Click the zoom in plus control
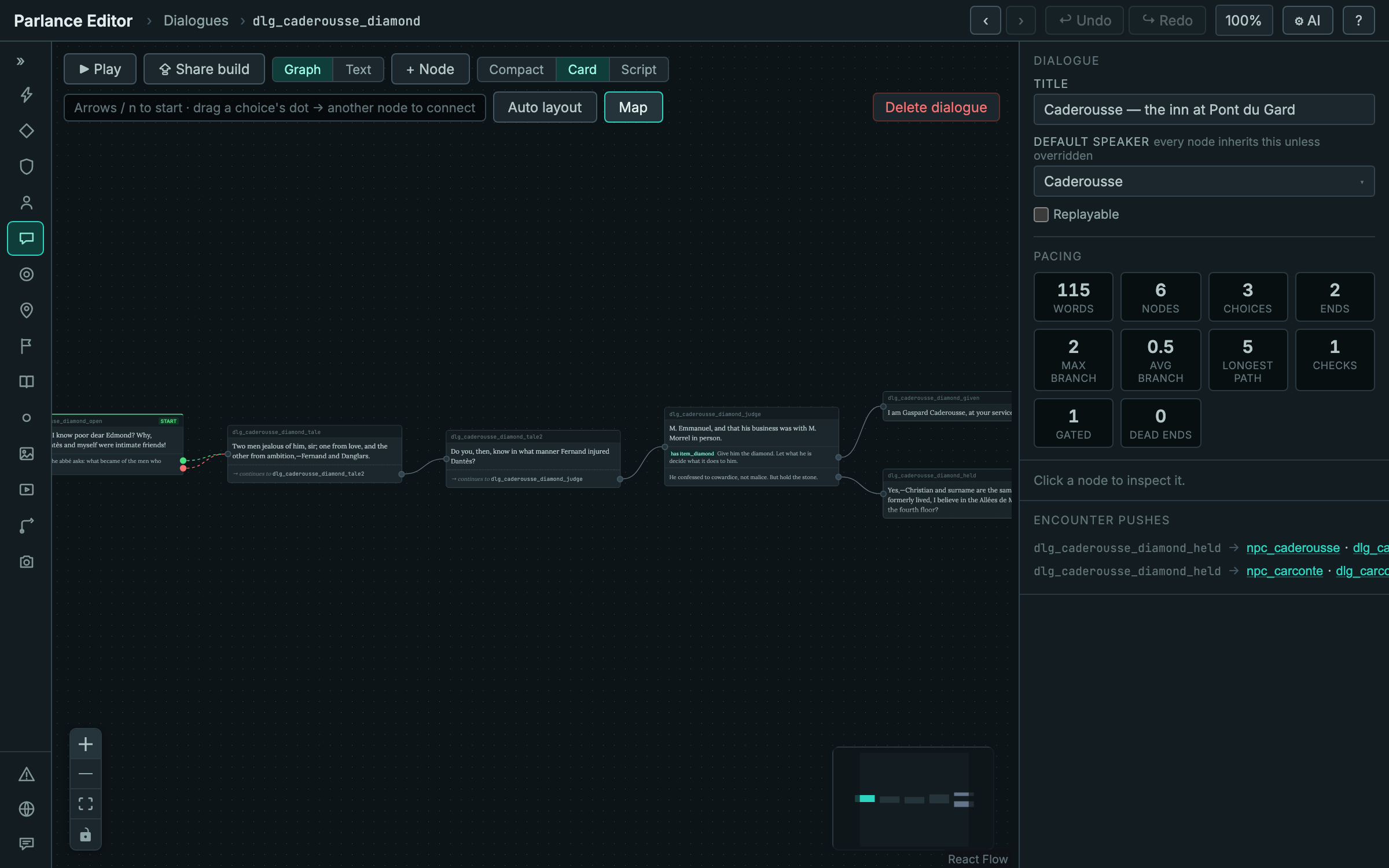Image resolution: width=1389 pixels, height=868 pixels. (x=86, y=744)
